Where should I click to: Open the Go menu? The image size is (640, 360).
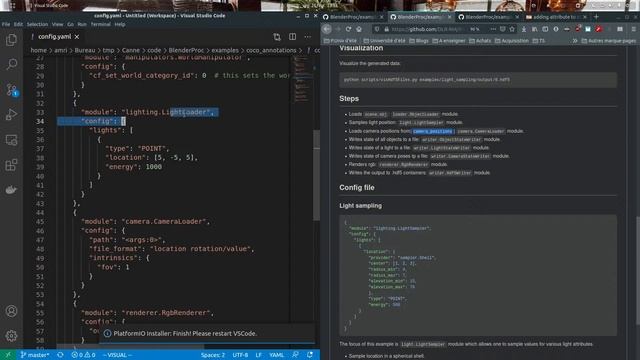(71, 24)
